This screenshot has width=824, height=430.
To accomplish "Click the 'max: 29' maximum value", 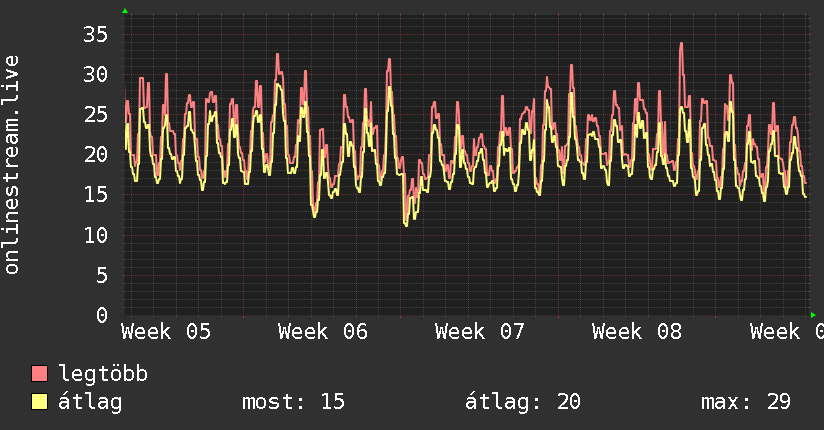I will pyautogui.click(x=746, y=402).
